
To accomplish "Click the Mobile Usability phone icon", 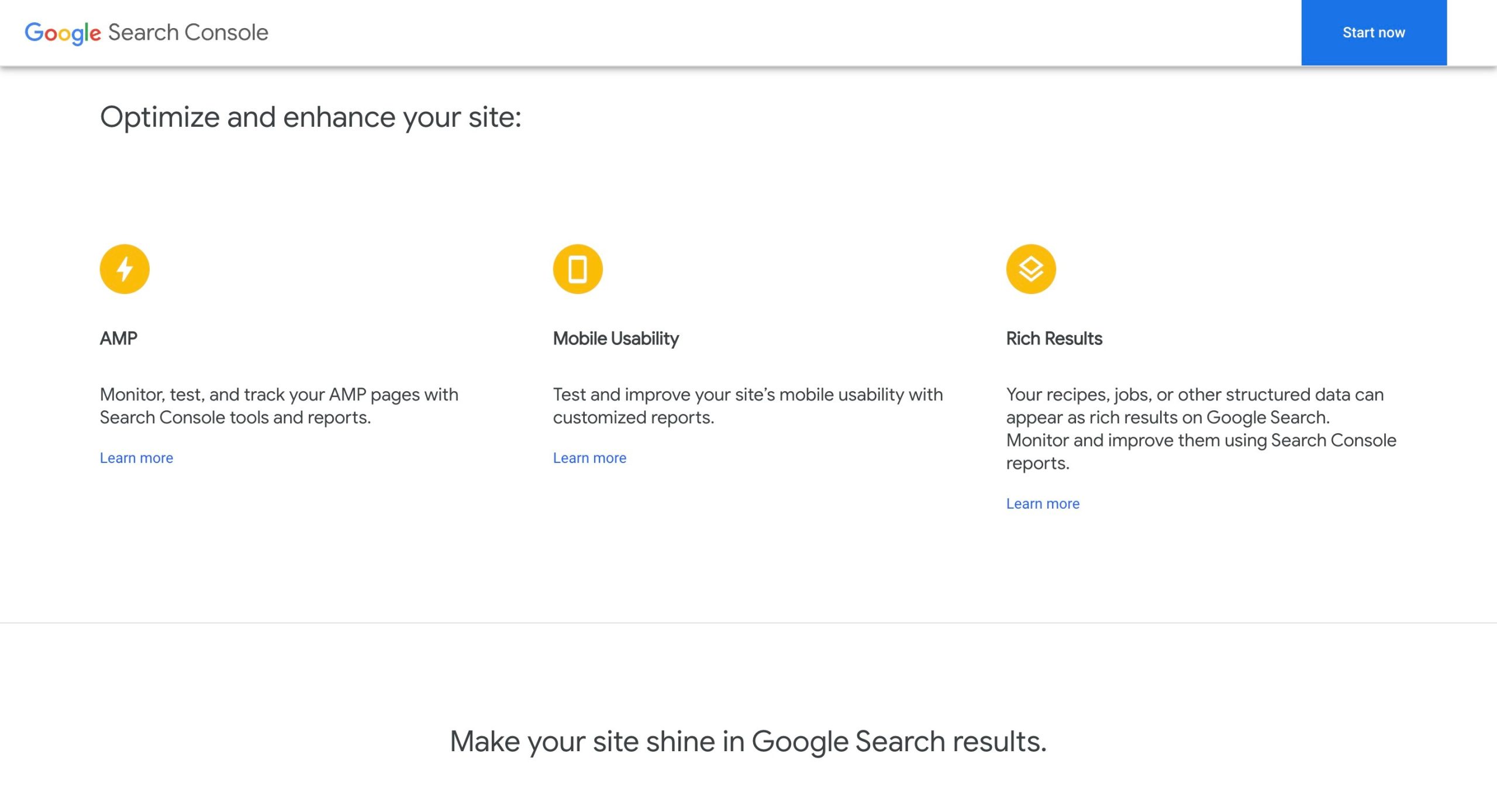I will click(x=578, y=269).
